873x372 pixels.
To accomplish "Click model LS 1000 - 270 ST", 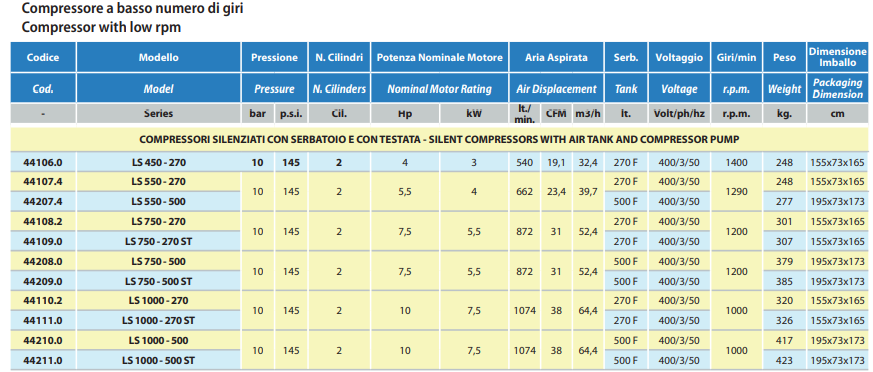I will point(159,321).
